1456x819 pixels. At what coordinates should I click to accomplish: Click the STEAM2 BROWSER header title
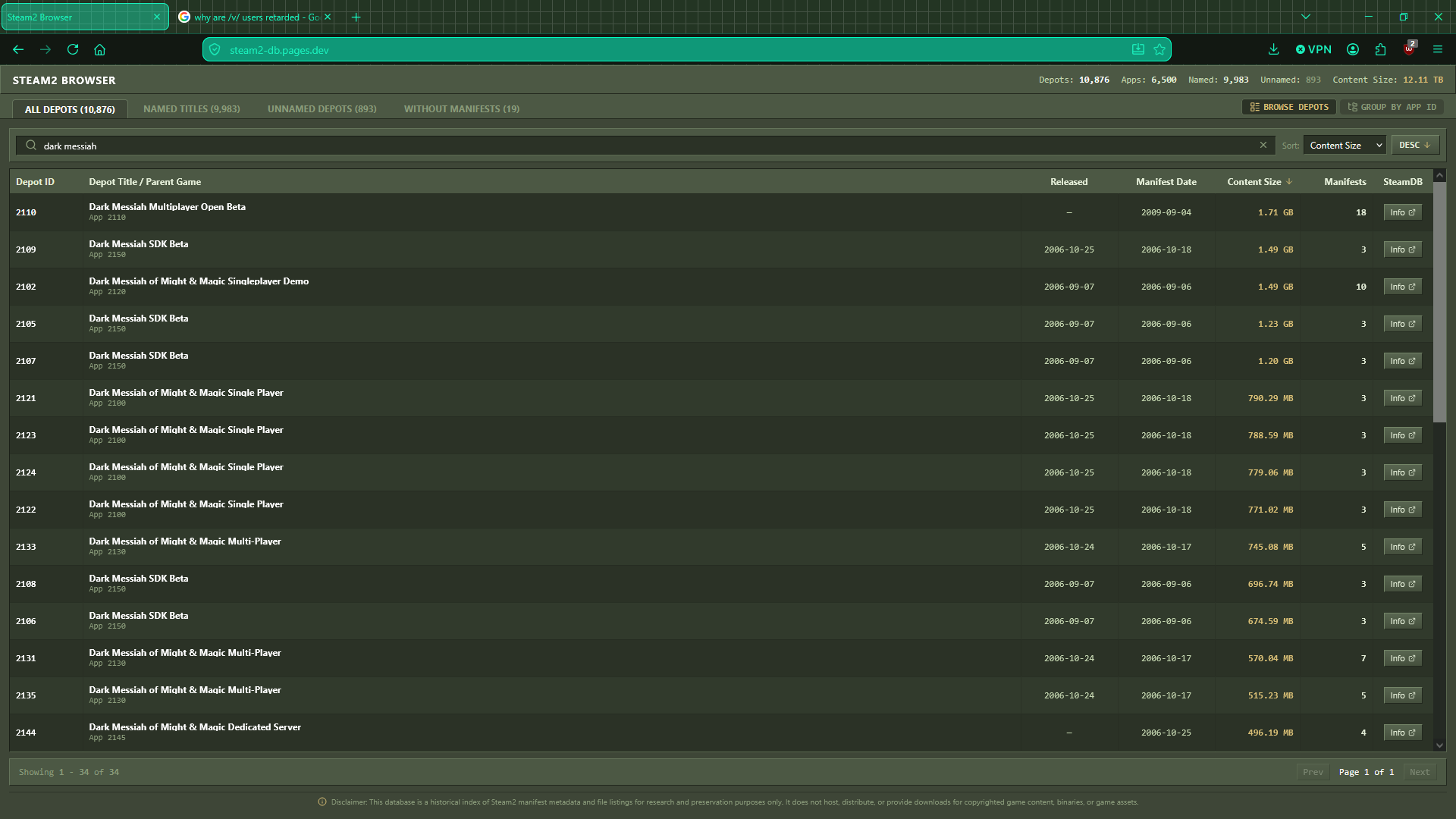tap(64, 80)
